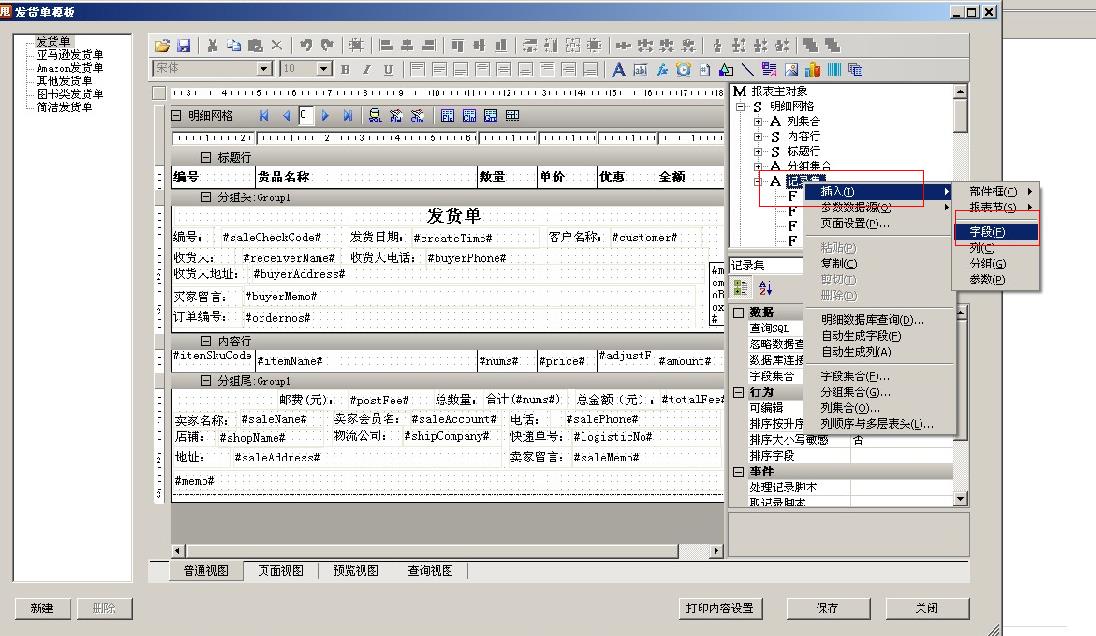1096x636 pixels.
Task: Select 图书类发货单 template in list
Action: [70, 94]
